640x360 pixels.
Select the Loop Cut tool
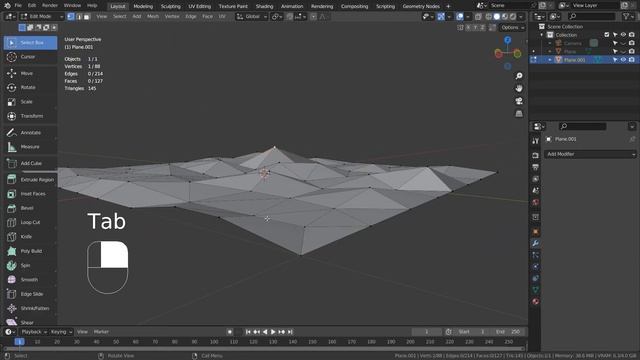point(30,222)
